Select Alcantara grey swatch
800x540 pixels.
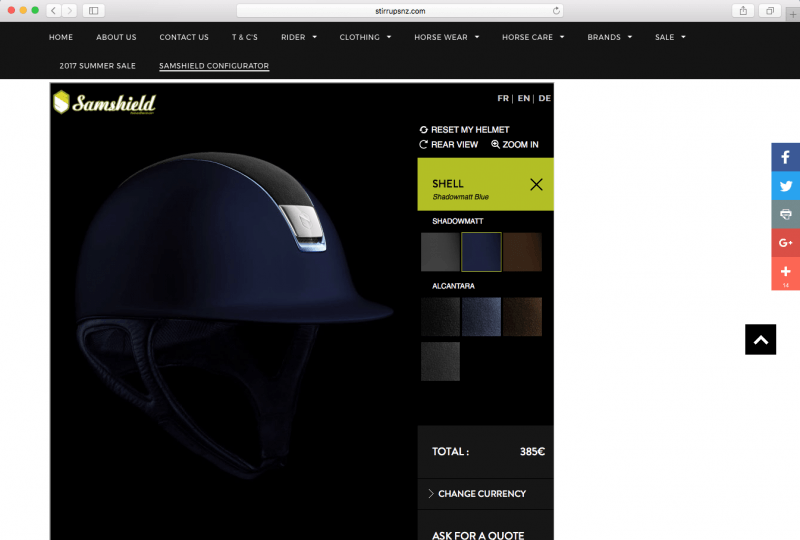[x=440, y=361]
